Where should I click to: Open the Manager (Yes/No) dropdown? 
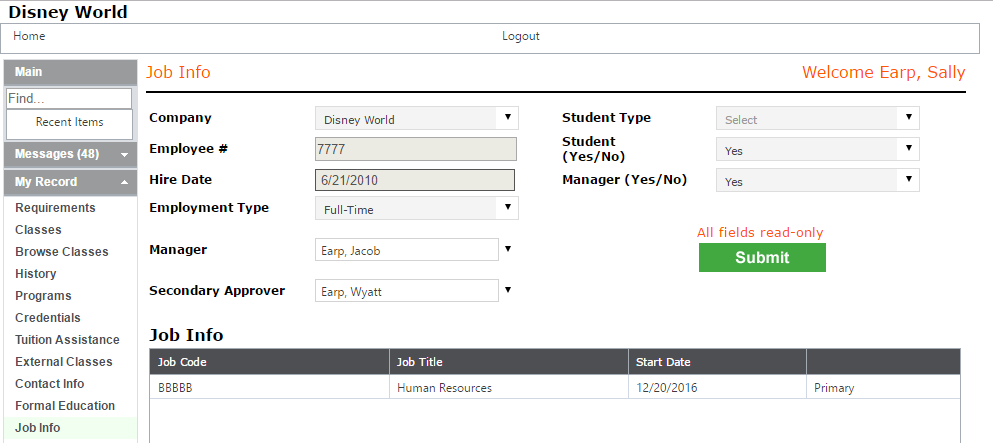point(818,180)
